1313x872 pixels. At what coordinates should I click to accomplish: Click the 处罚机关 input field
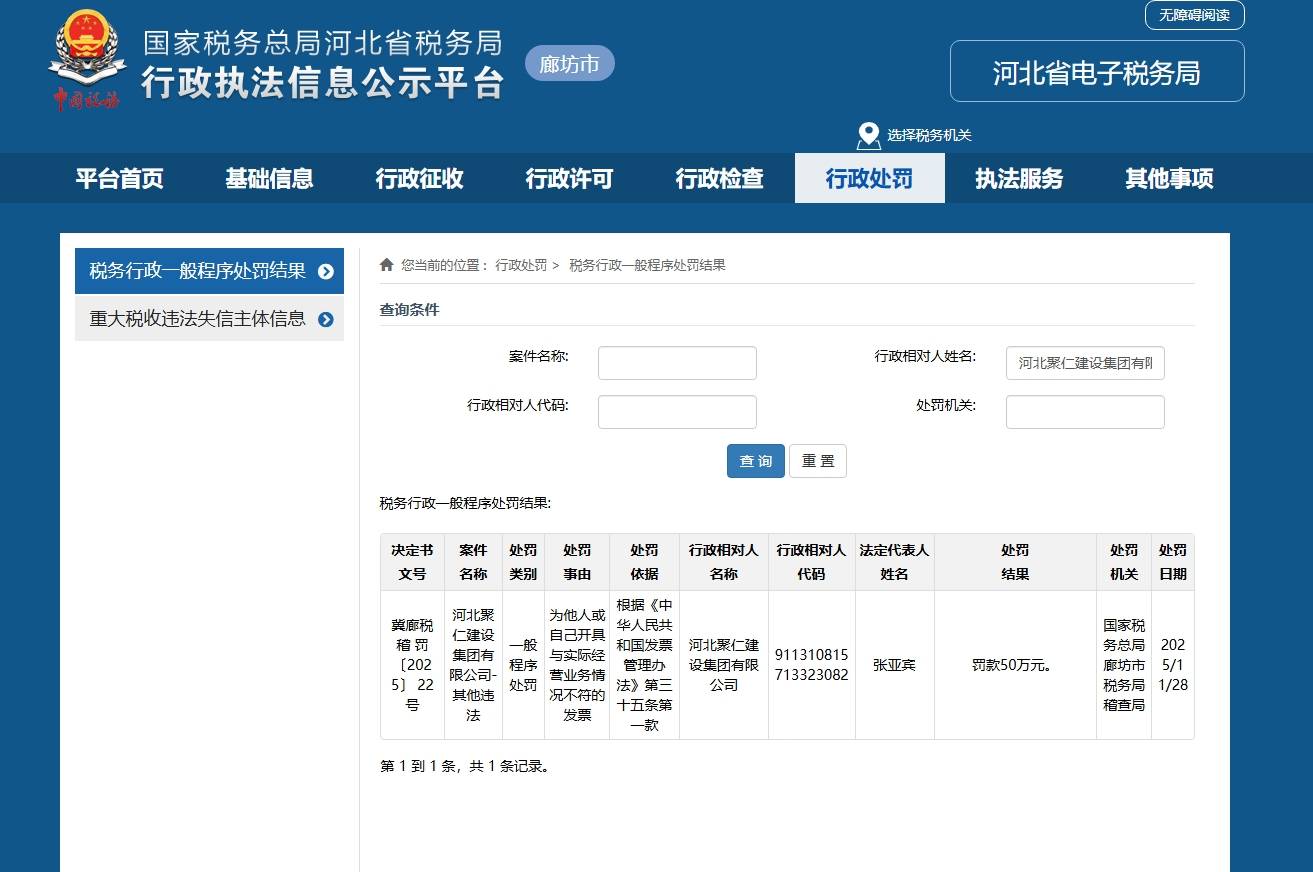[x=1085, y=412]
